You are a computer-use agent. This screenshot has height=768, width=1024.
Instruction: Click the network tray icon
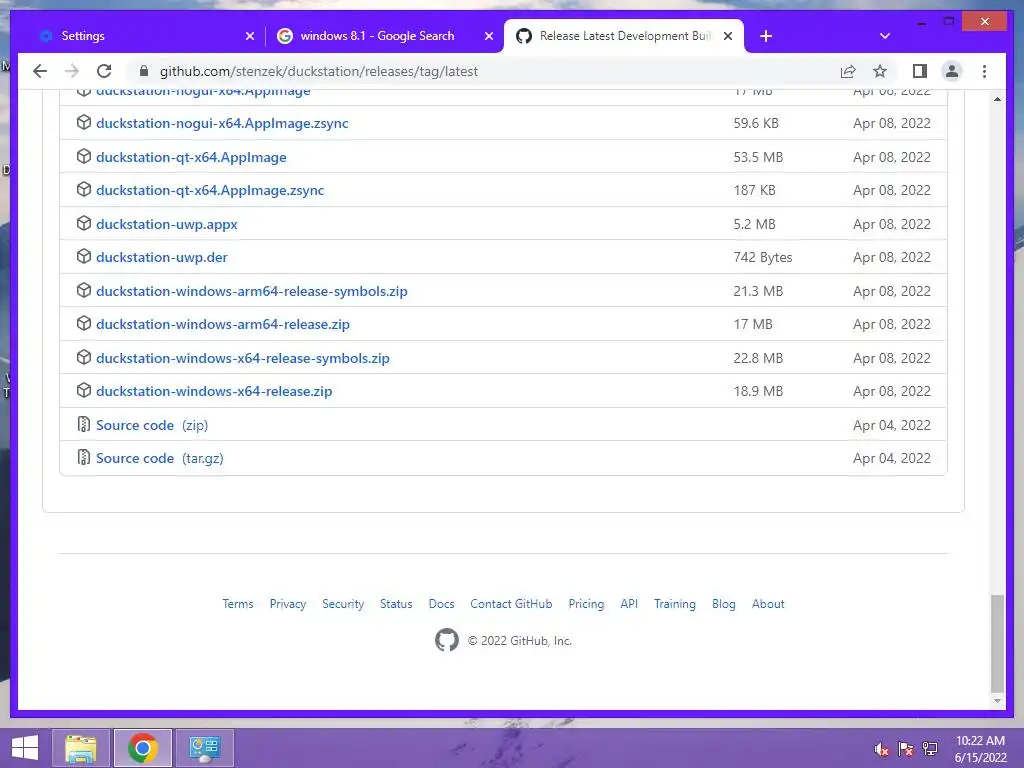[930, 749]
